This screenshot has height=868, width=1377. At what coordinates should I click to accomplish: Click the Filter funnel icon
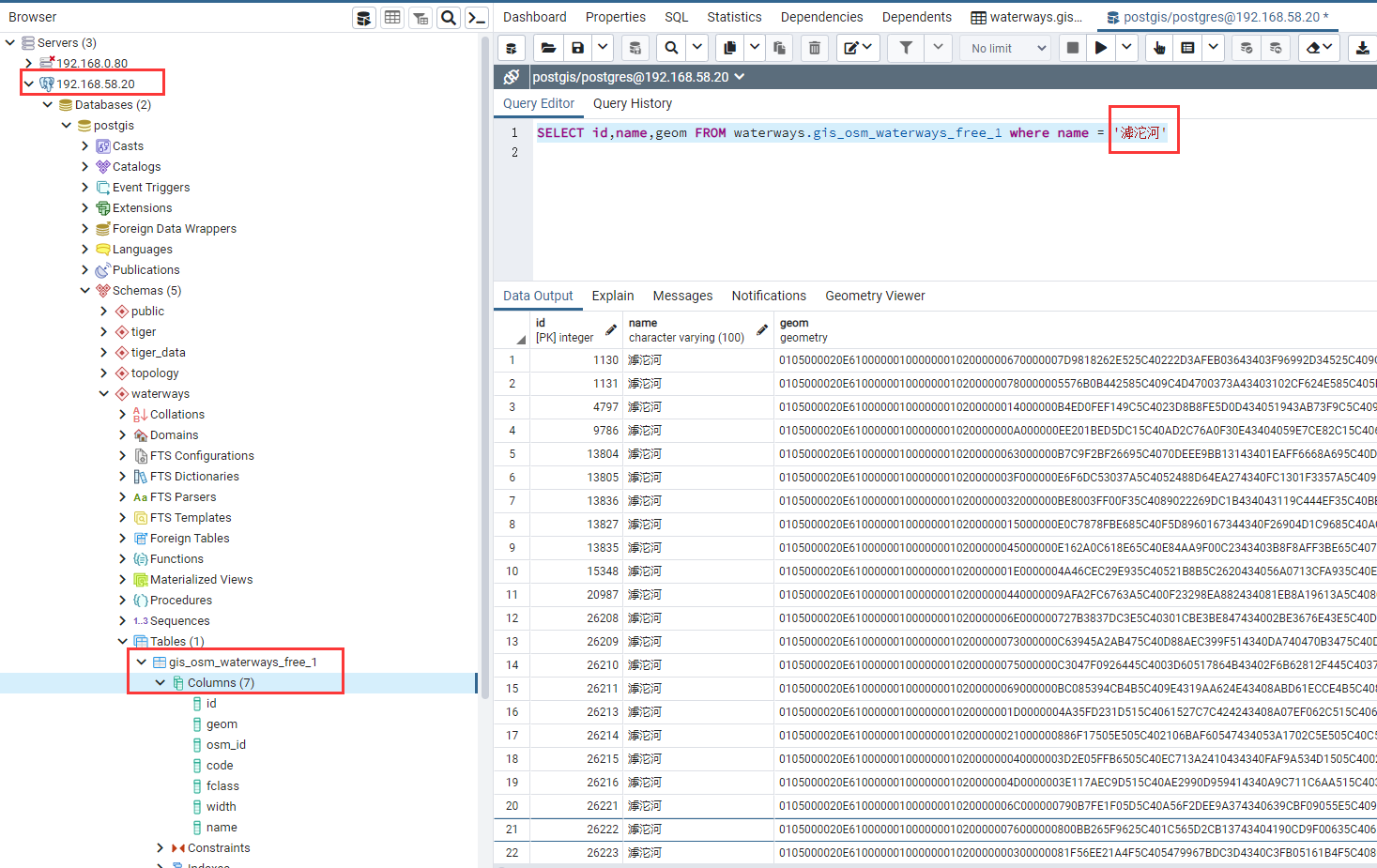906,48
